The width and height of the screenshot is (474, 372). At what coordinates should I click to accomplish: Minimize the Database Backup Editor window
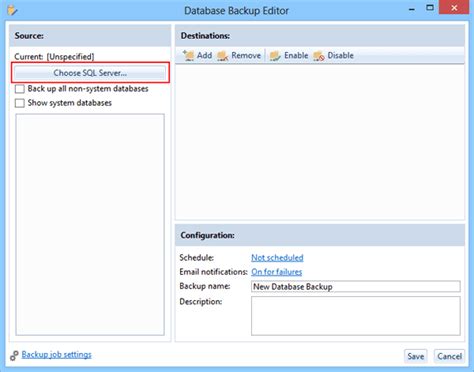click(412, 9)
